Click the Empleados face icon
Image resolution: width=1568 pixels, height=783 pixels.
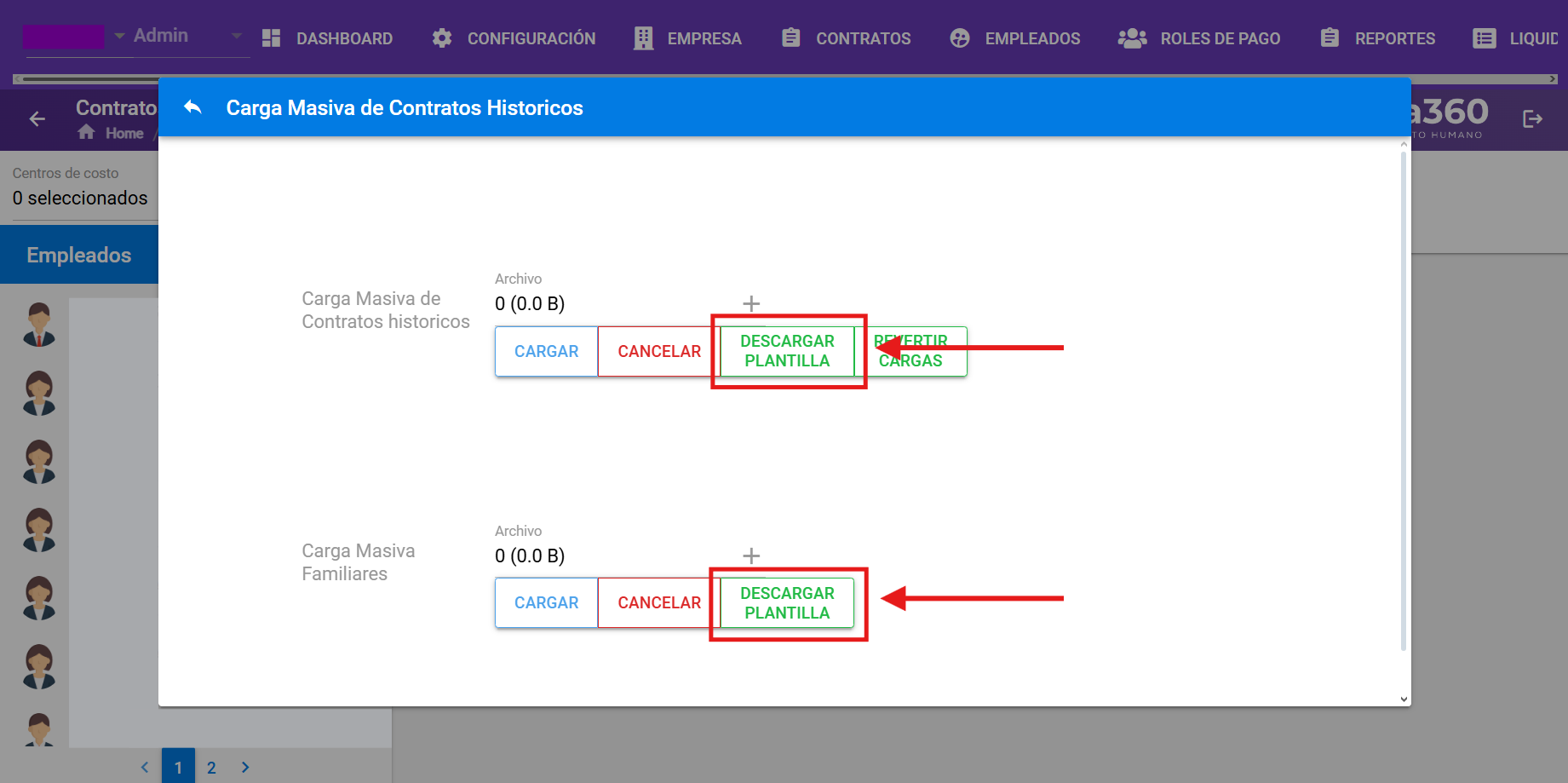click(960, 38)
